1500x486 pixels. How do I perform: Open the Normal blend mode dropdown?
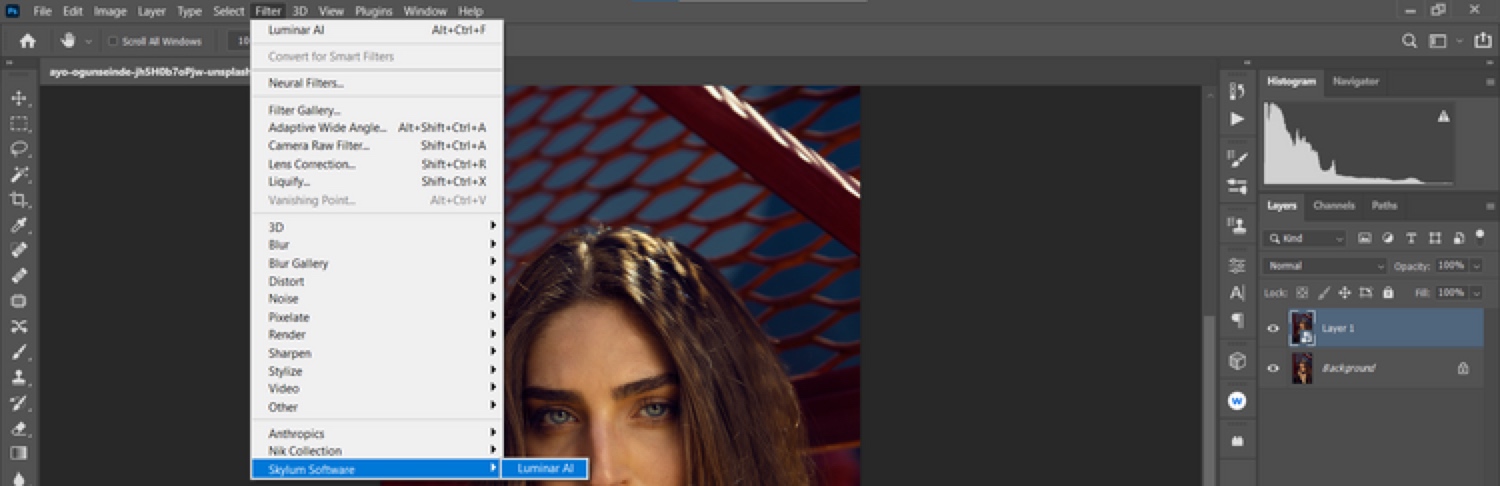(1325, 266)
